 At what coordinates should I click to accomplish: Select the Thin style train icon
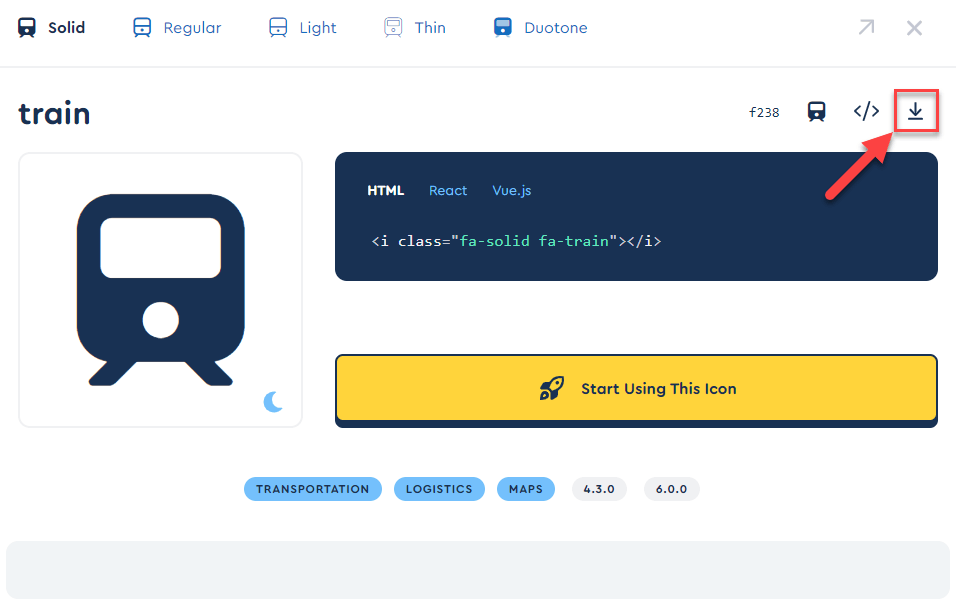pyautogui.click(x=415, y=27)
